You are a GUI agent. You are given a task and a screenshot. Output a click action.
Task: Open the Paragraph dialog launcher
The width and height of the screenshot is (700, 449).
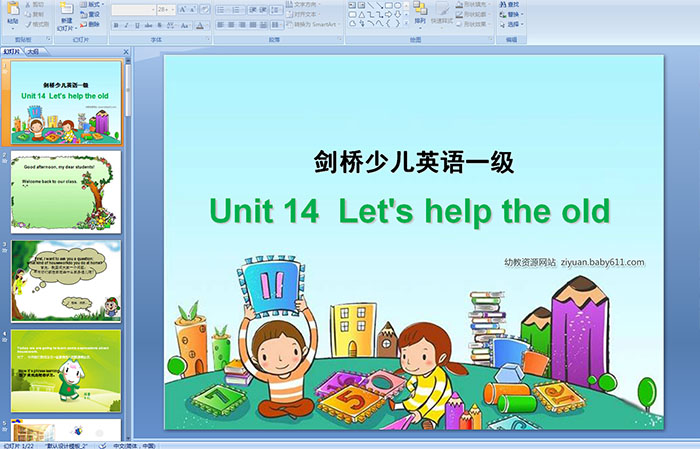(340, 40)
